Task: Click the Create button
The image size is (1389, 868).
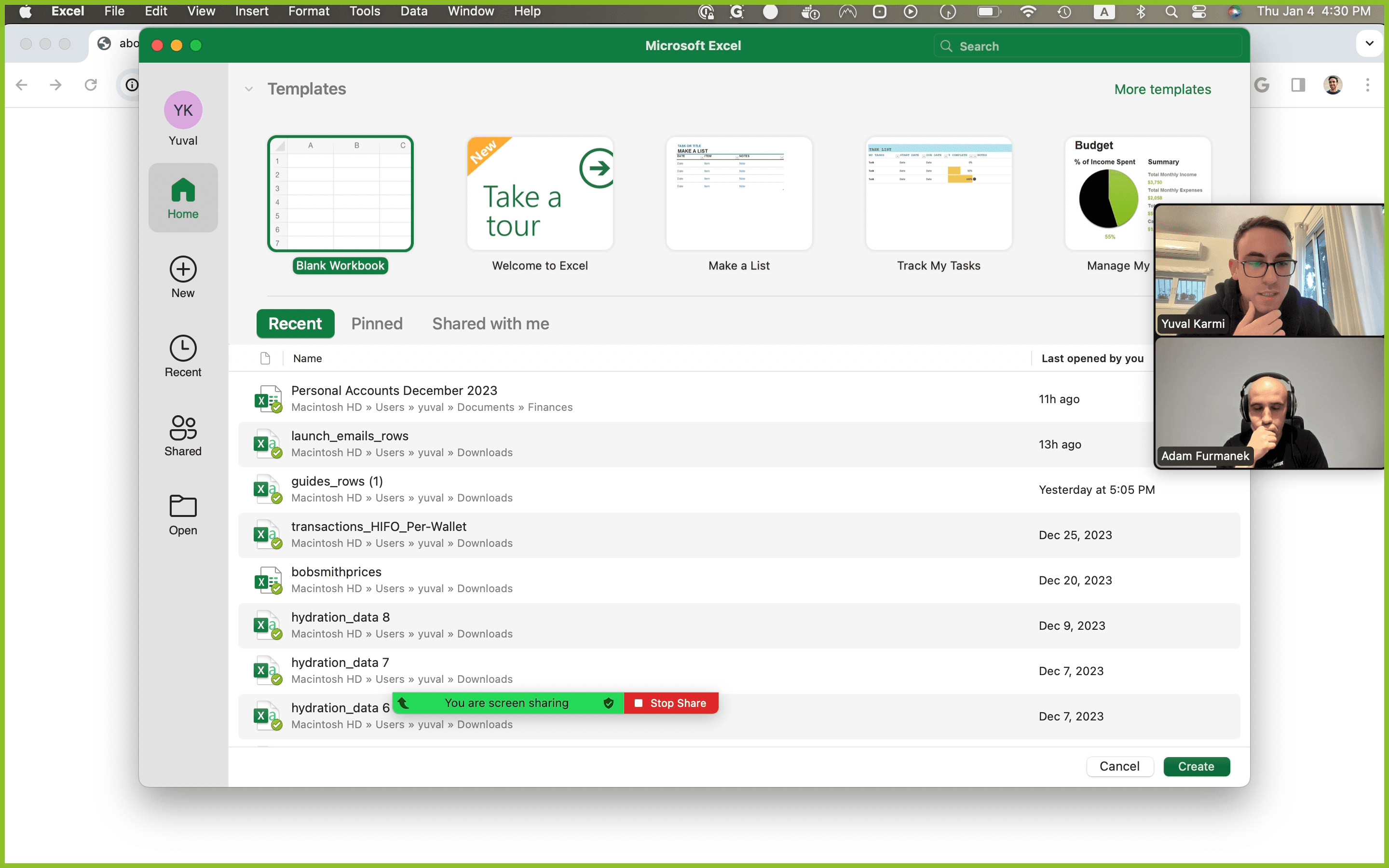Action: [1196, 766]
